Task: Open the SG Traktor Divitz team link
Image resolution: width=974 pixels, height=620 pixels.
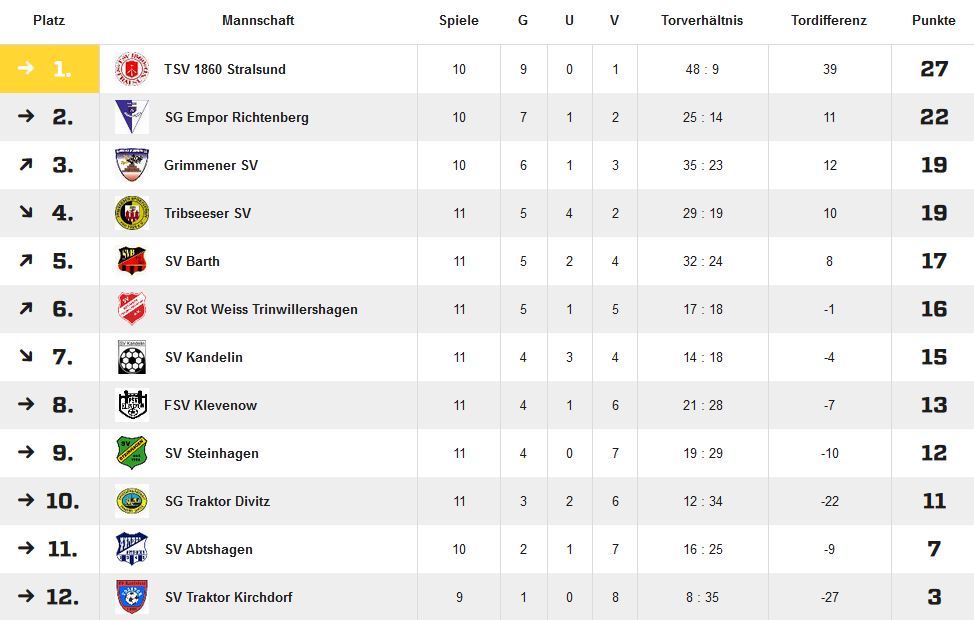Action: 217,501
